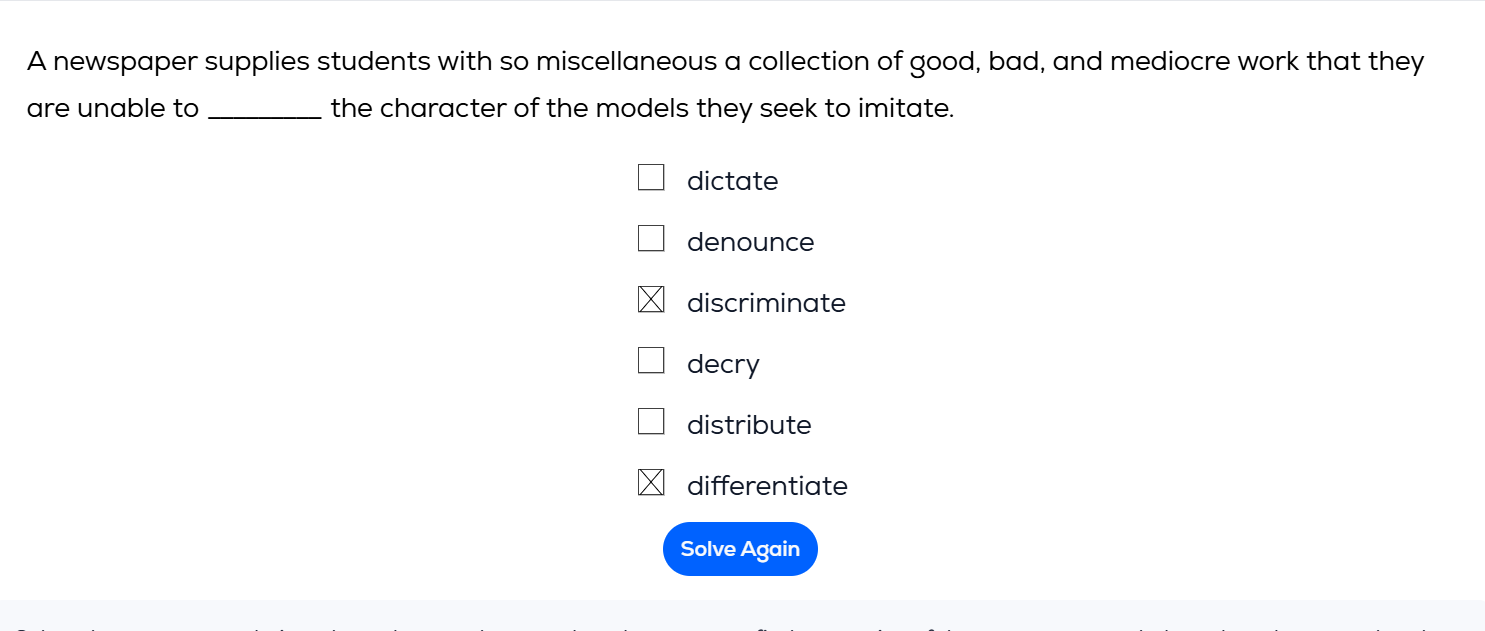Viewport: 1485px width, 631px height.
Task: Uncheck the 'discriminate' checkbox
Action: point(651,300)
